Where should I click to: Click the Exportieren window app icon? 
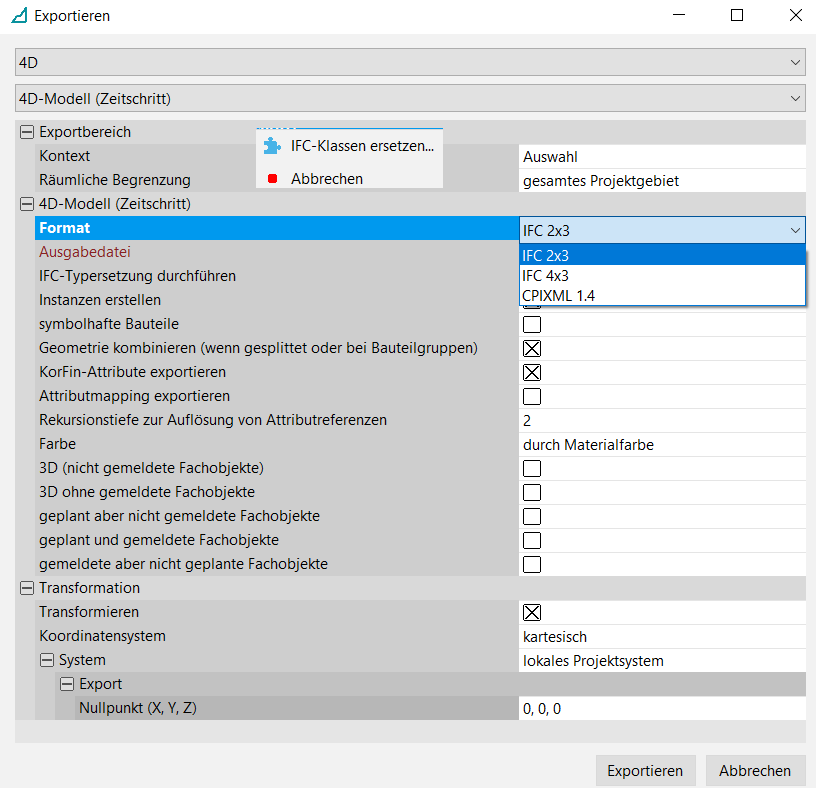[x=20, y=16]
